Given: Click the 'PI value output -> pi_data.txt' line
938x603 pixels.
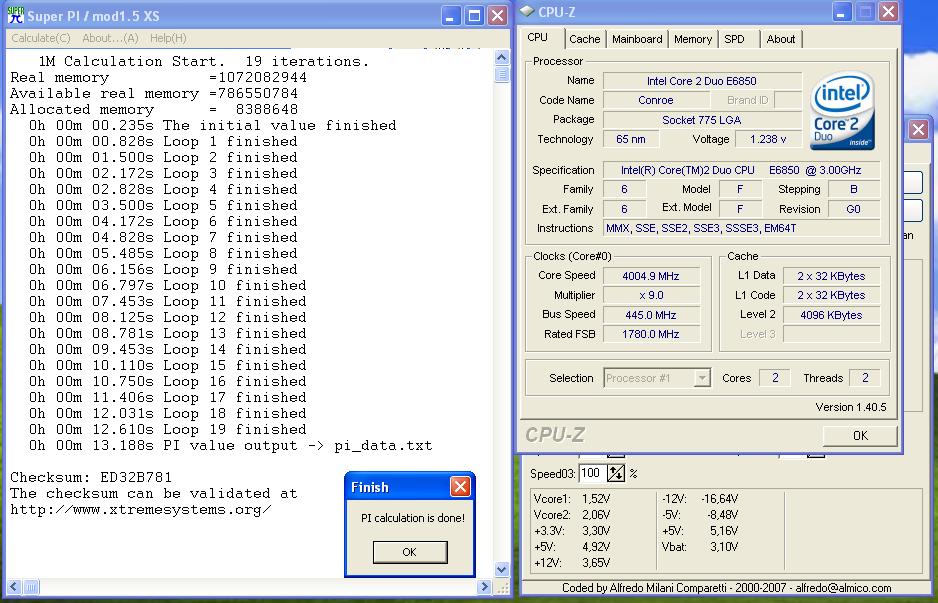Looking at the screenshot, I should click(230, 446).
